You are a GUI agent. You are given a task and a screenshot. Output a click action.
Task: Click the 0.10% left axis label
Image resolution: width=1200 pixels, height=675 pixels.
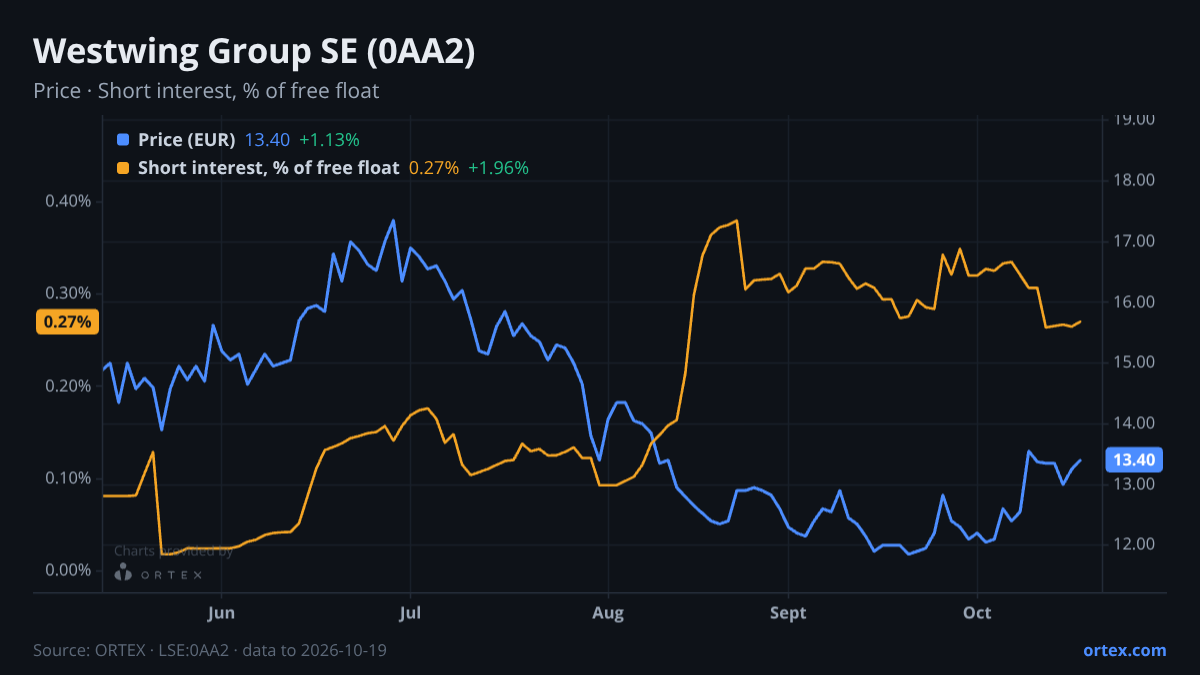(68, 478)
